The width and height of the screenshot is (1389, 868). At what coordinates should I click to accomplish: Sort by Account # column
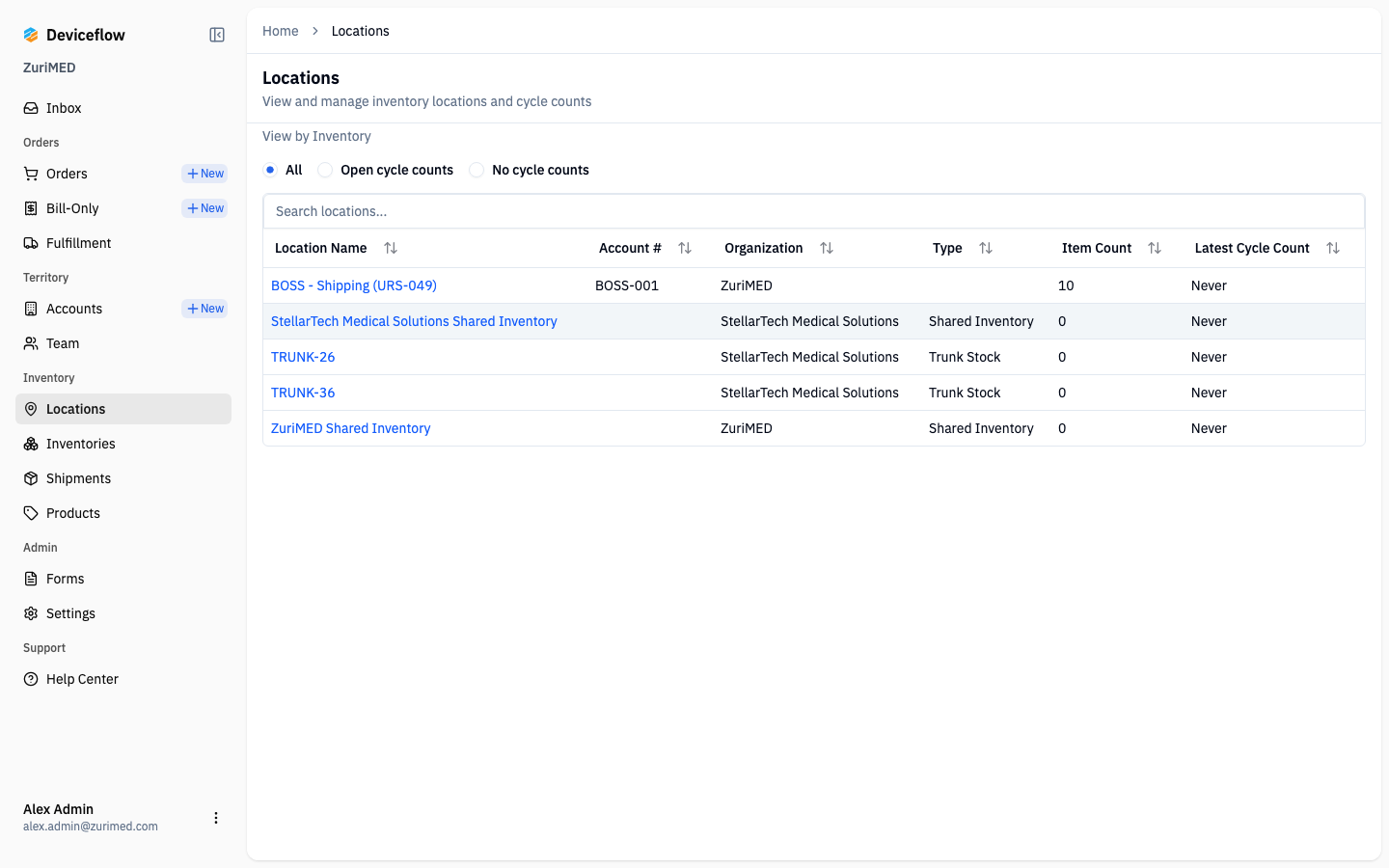click(x=685, y=248)
